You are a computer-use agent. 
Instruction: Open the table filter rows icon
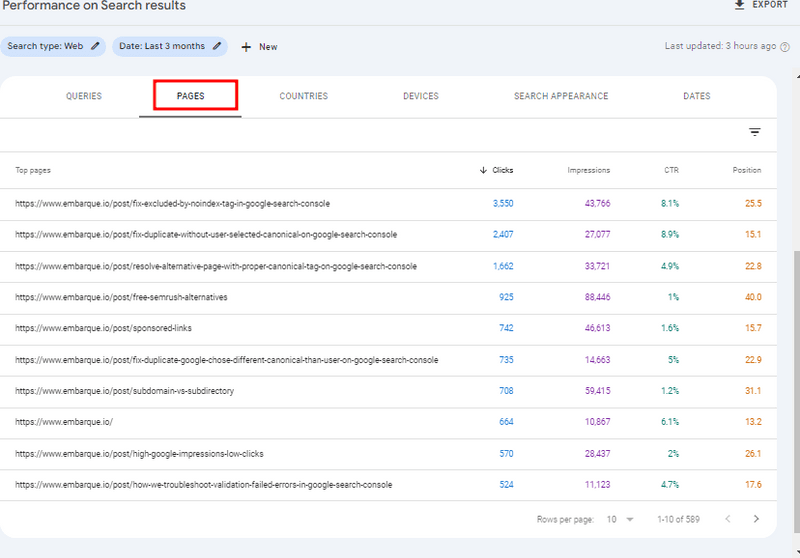(x=755, y=132)
